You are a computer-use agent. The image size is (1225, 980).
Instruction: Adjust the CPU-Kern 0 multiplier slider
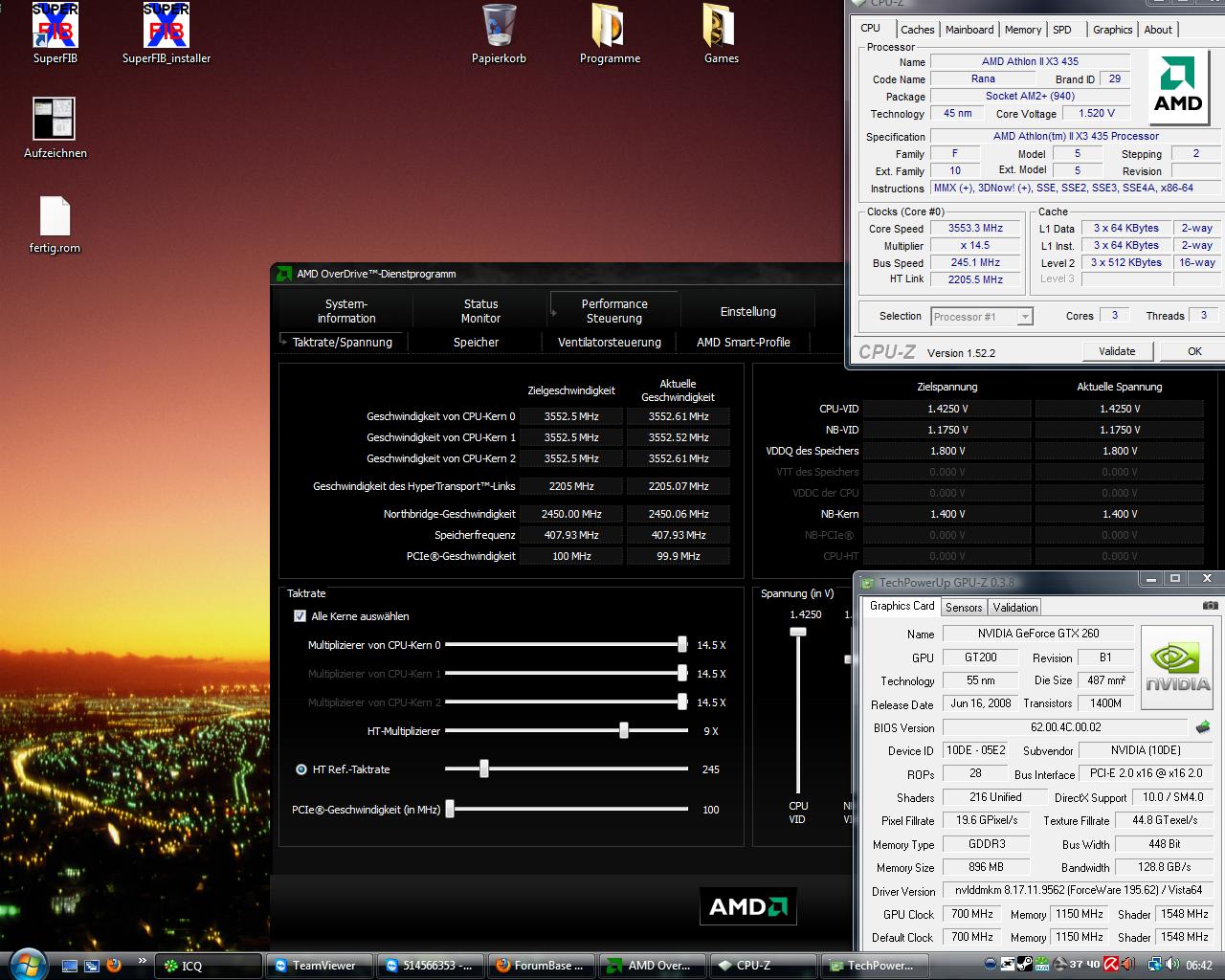(682, 644)
